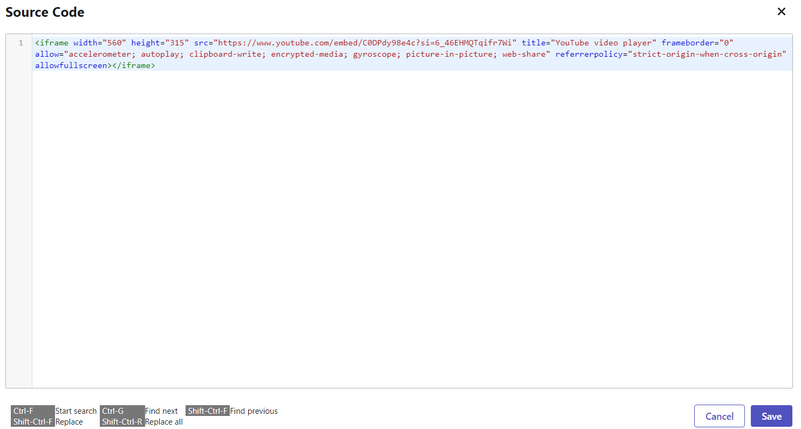Image resolution: width=801 pixels, height=429 pixels.
Task: Click the 'Find previous' hint text
Action: pos(254,411)
